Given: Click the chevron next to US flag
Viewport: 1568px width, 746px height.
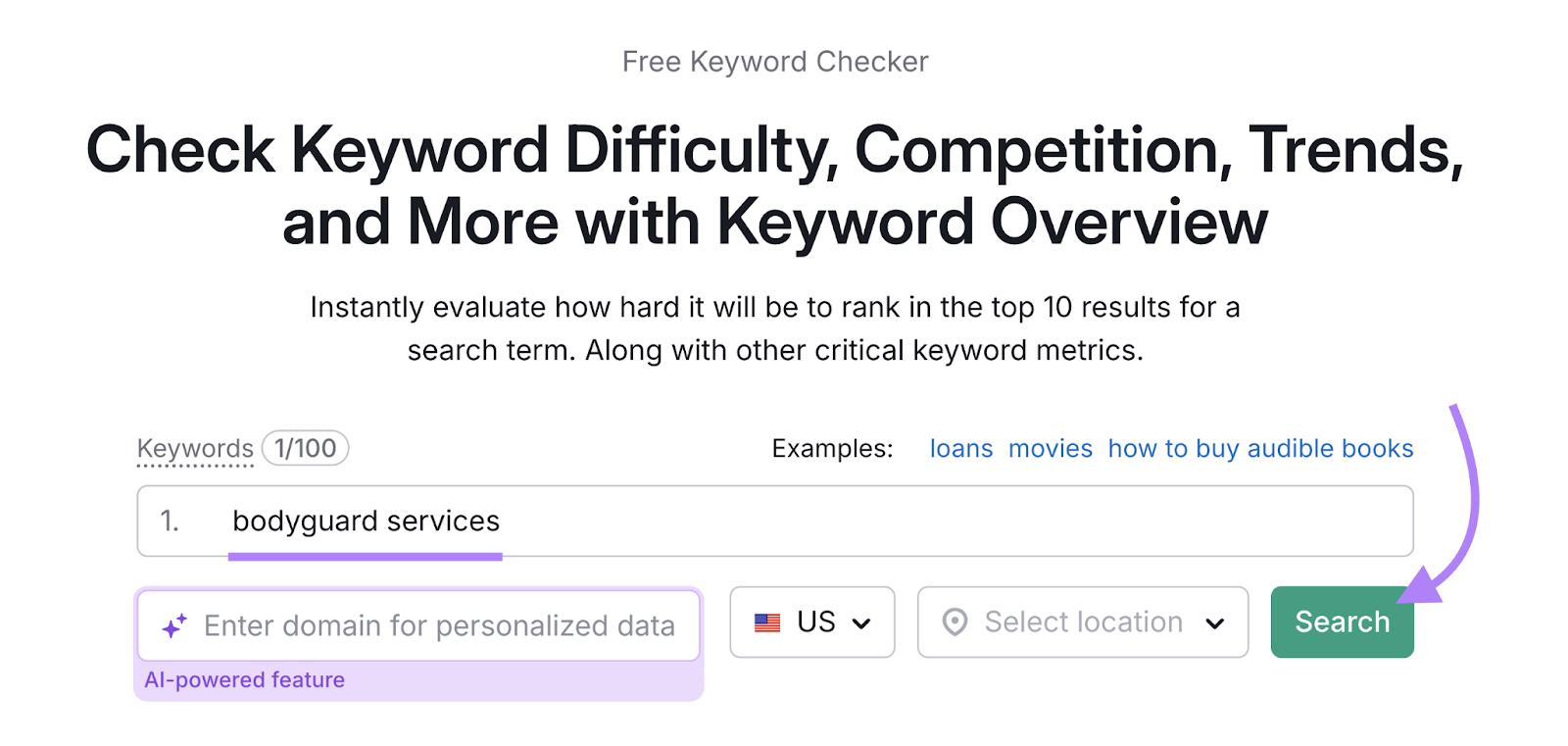Looking at the screenshot, I should click(863, 622).
